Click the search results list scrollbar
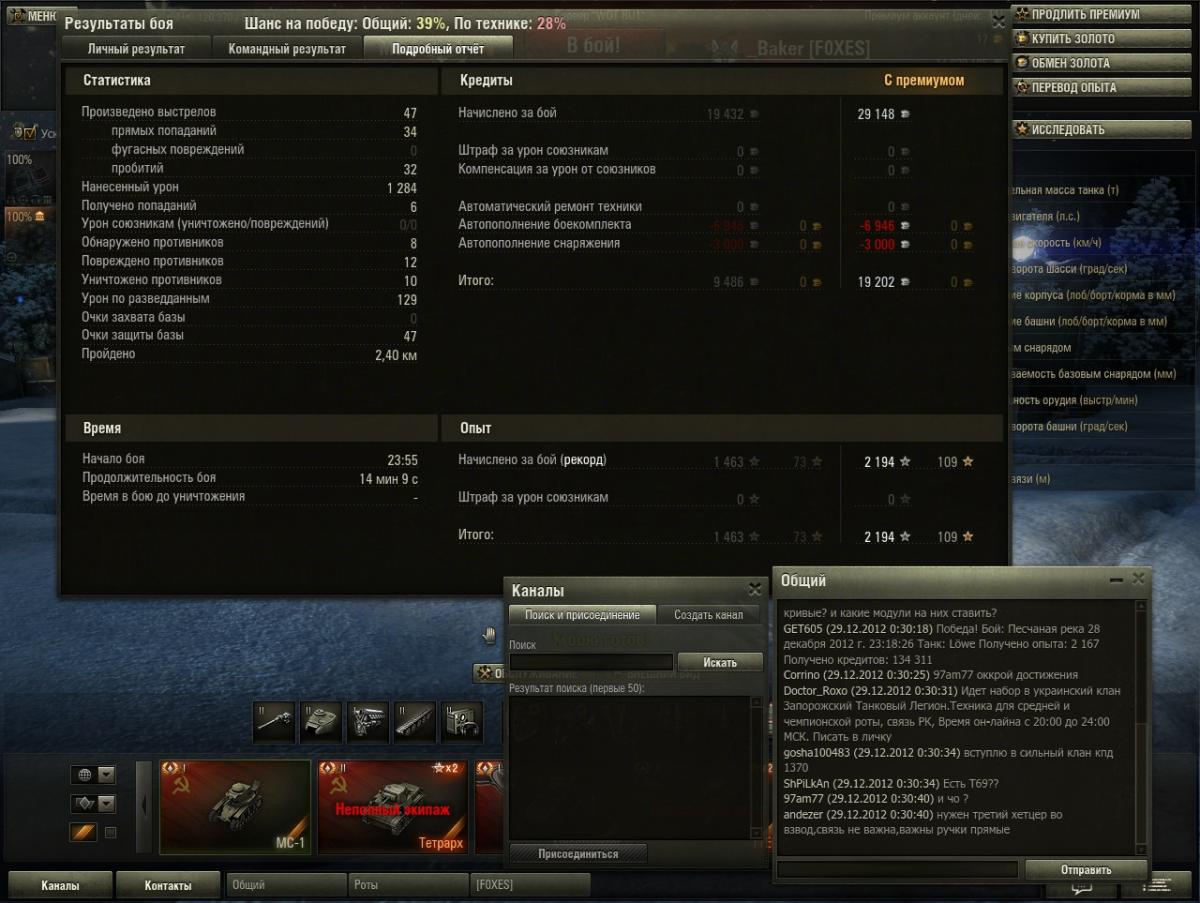The image size is (1200, 903). pyautogui.click(x=756, y=768)
